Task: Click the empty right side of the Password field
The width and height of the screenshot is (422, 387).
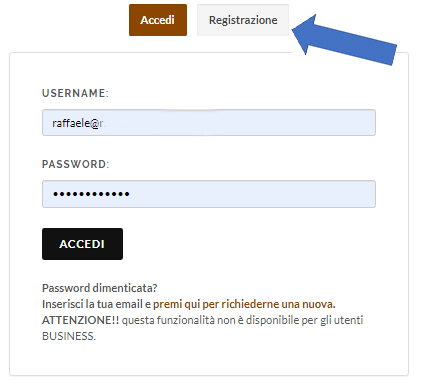Action: (x=300, y=194)
